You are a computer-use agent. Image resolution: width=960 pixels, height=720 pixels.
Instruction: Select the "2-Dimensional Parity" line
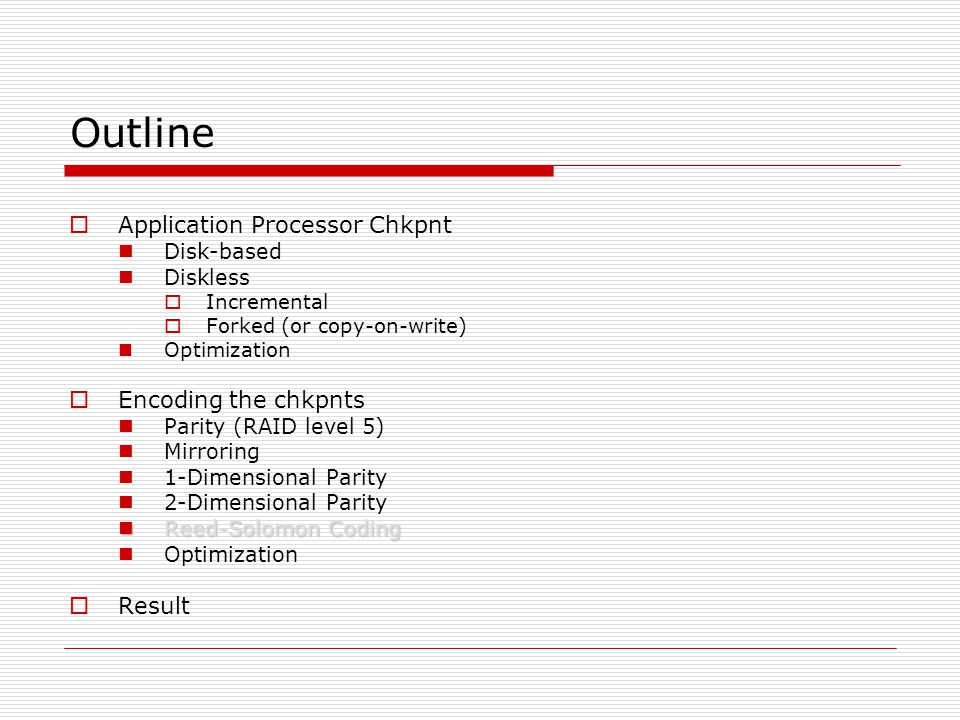click(x=276, y=503)
